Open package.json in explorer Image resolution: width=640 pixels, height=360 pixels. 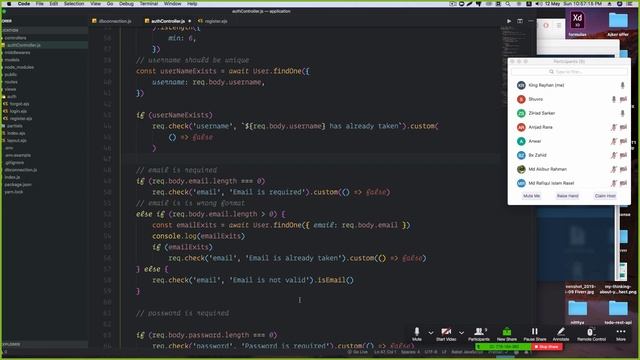[x=18, y=184]
